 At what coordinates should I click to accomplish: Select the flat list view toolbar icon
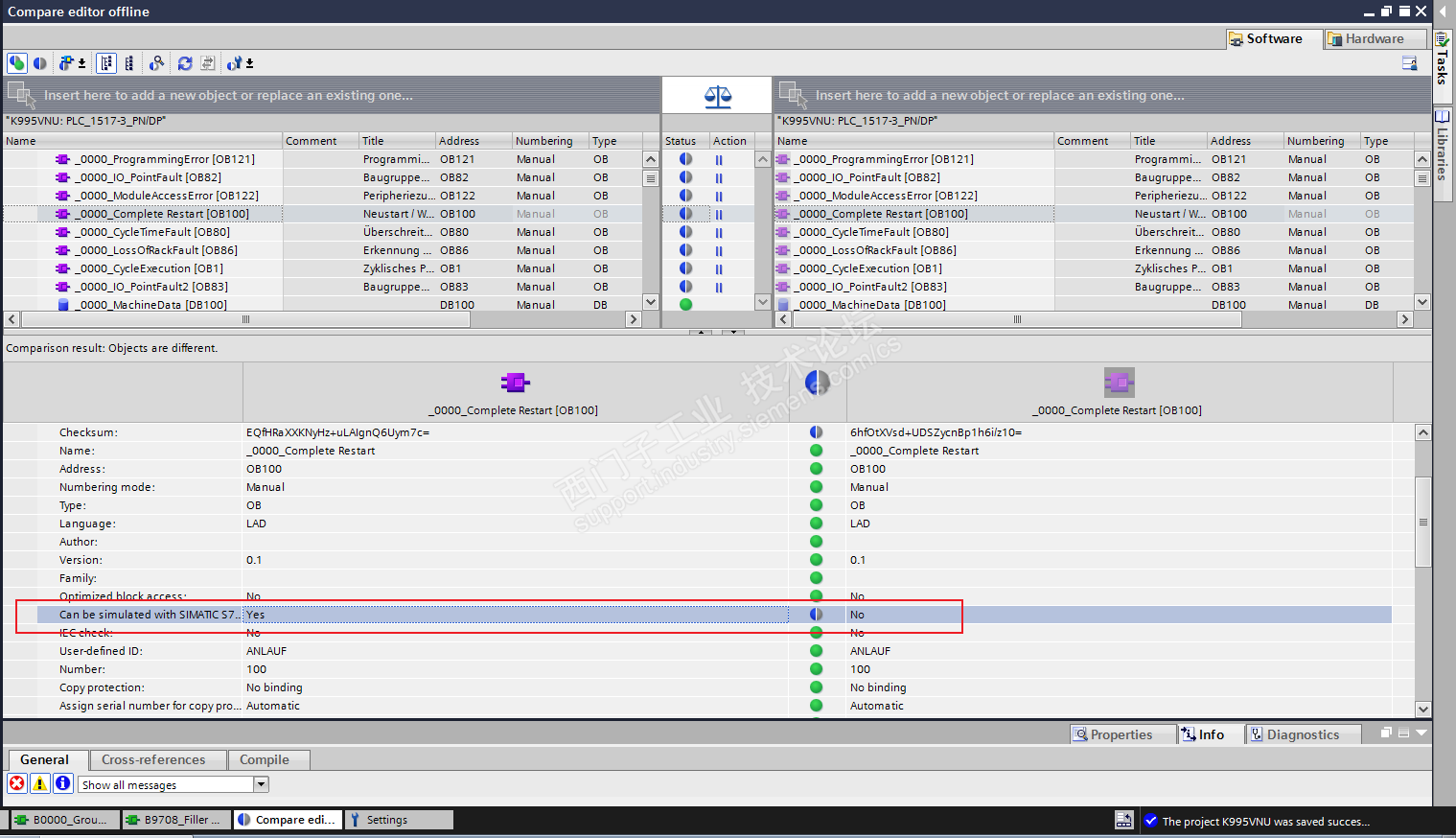click(129, 63)
